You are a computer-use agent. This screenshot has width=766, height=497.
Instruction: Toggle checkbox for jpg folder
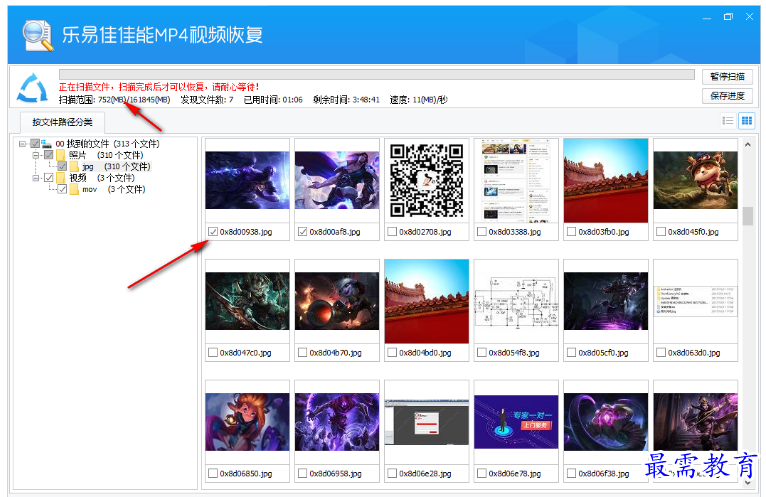pyautogui.click(x=62, y=167)
